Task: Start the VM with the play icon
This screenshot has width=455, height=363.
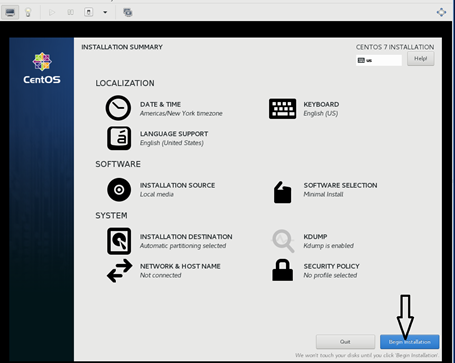Action: tap(52, 13)
